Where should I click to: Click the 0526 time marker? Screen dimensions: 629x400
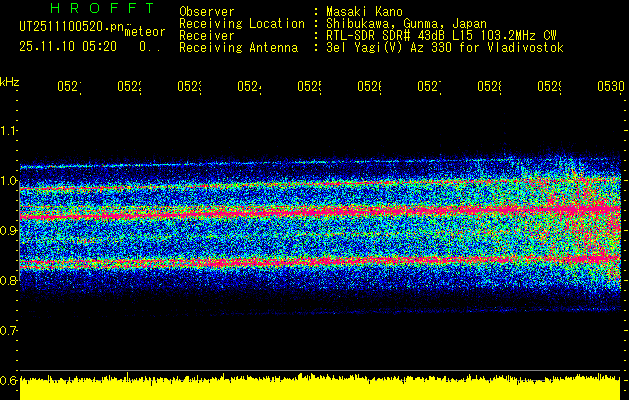369,87
